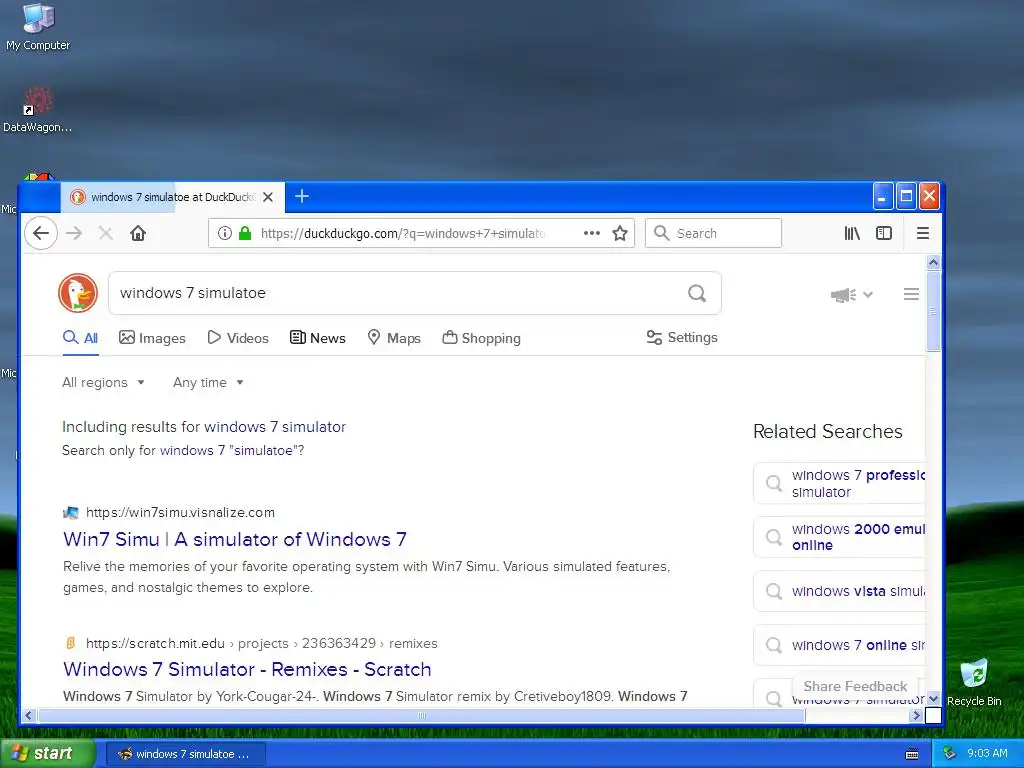This screenshot has height=768, width=1024.
Task: Select related search windows 2000 emulator online
Action: (x=840, y=537)
